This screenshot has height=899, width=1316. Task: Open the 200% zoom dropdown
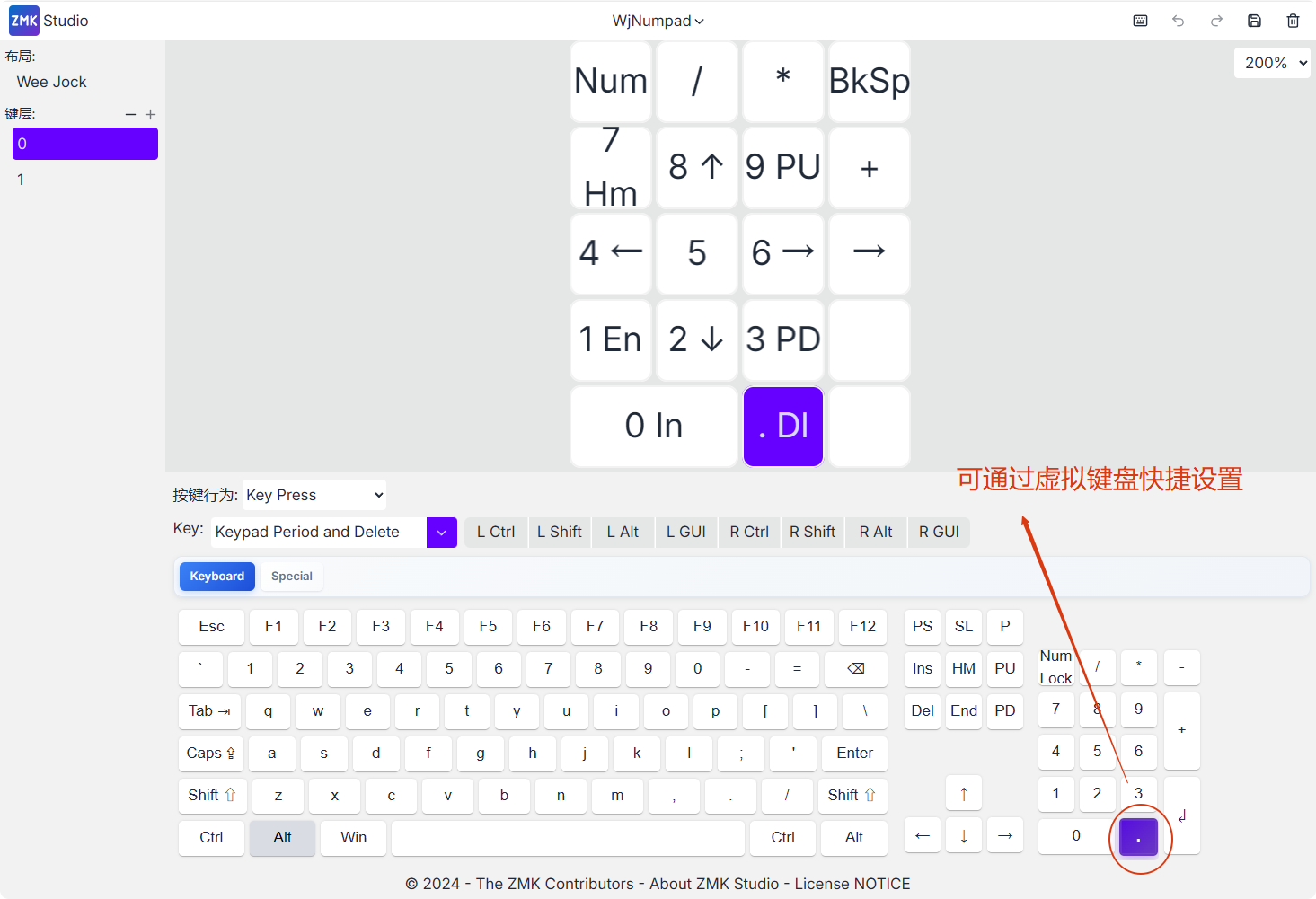point(1272,63)
